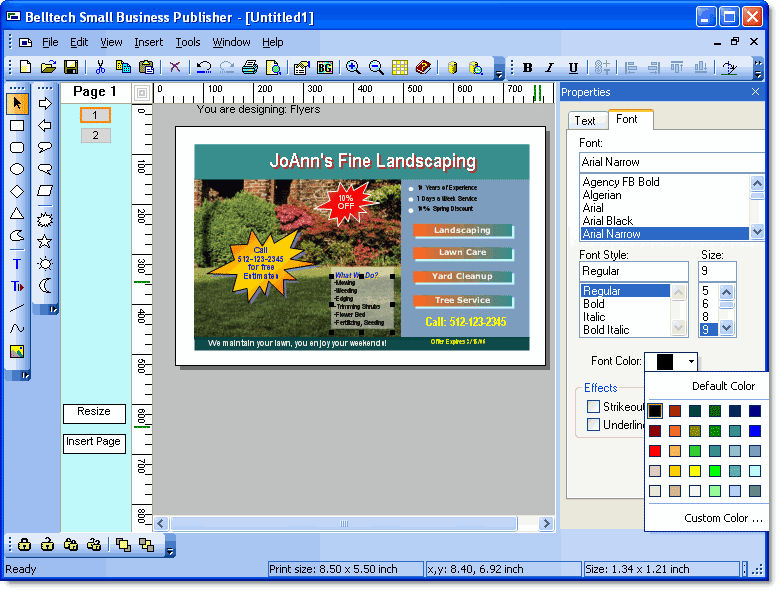Click the Zoom In magnifier icon
This screenshot has width=778, height=590.
tap(353, 67)
